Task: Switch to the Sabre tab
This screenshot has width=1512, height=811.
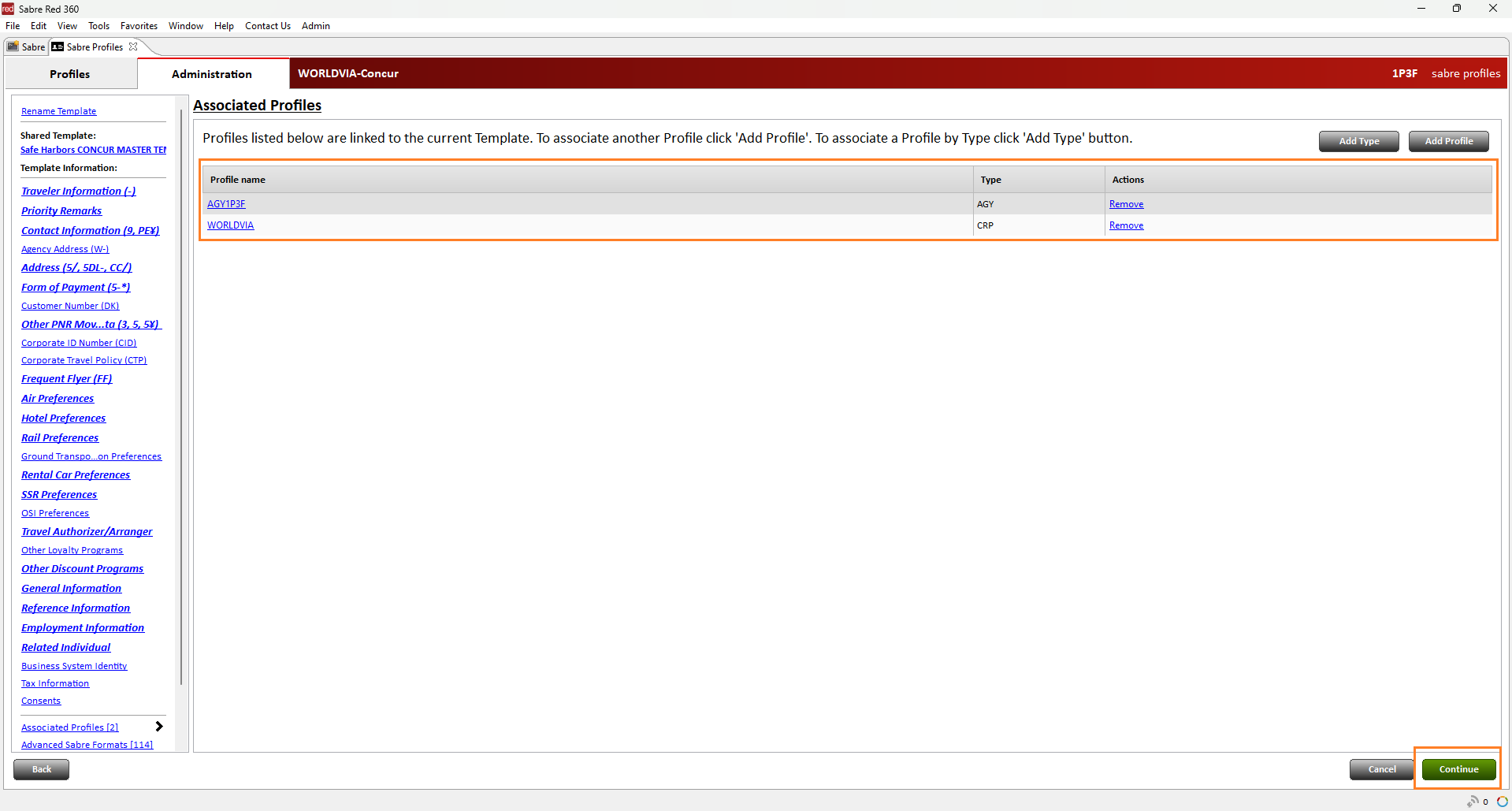Action: click(27, 47)
